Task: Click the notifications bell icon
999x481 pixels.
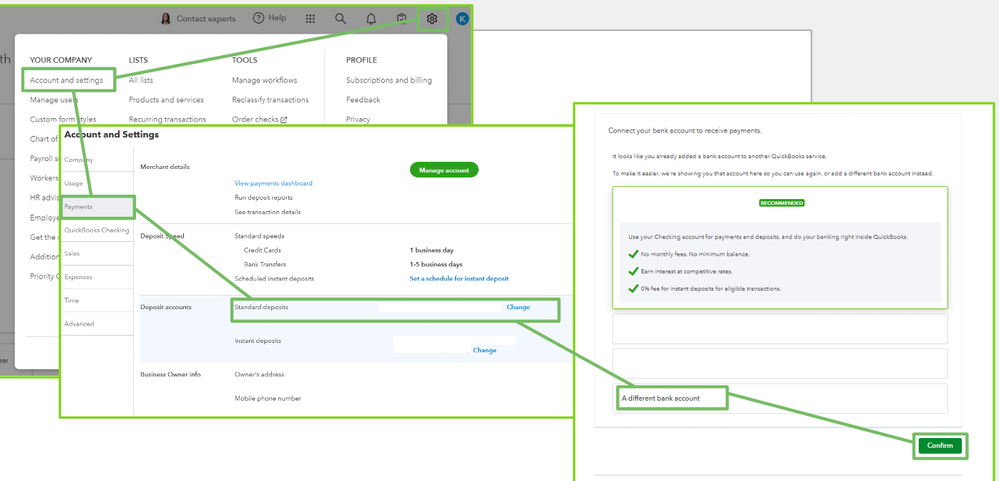Action: click(371, 19)
